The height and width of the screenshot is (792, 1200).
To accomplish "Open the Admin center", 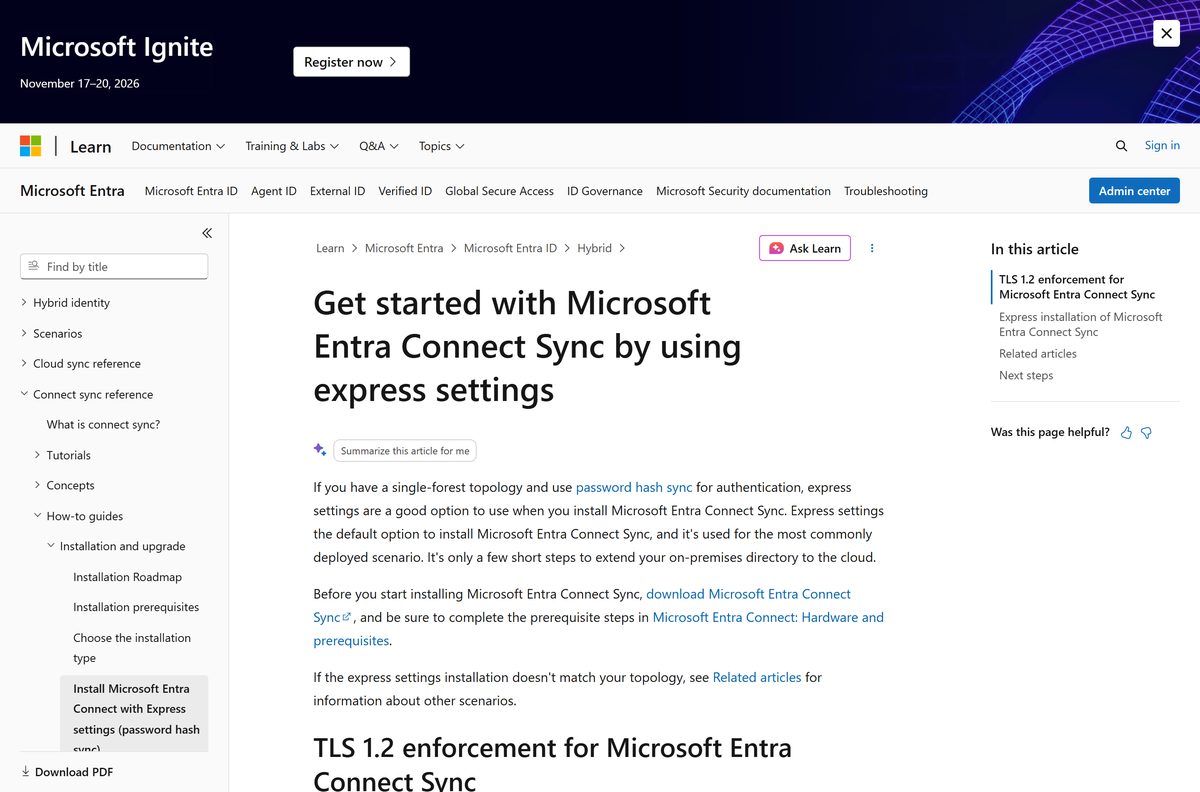I will (x=1134, y=191).
